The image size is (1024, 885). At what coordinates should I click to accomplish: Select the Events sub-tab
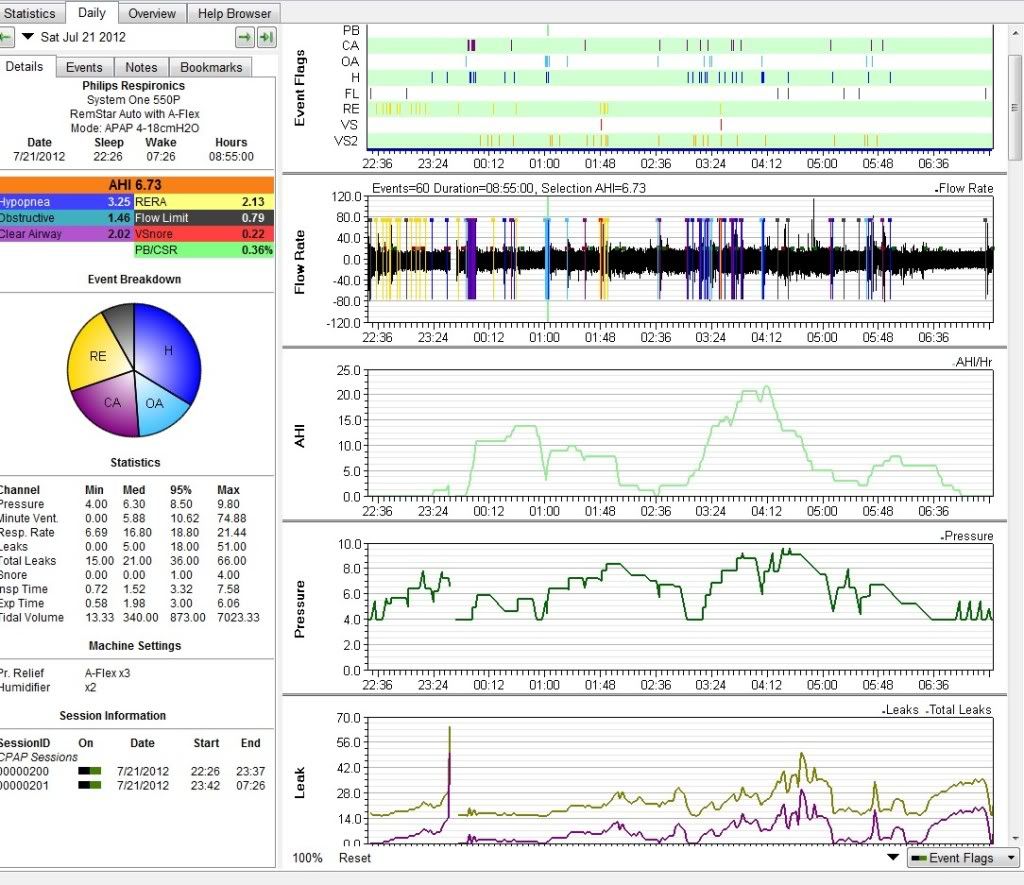click(84, 67)
